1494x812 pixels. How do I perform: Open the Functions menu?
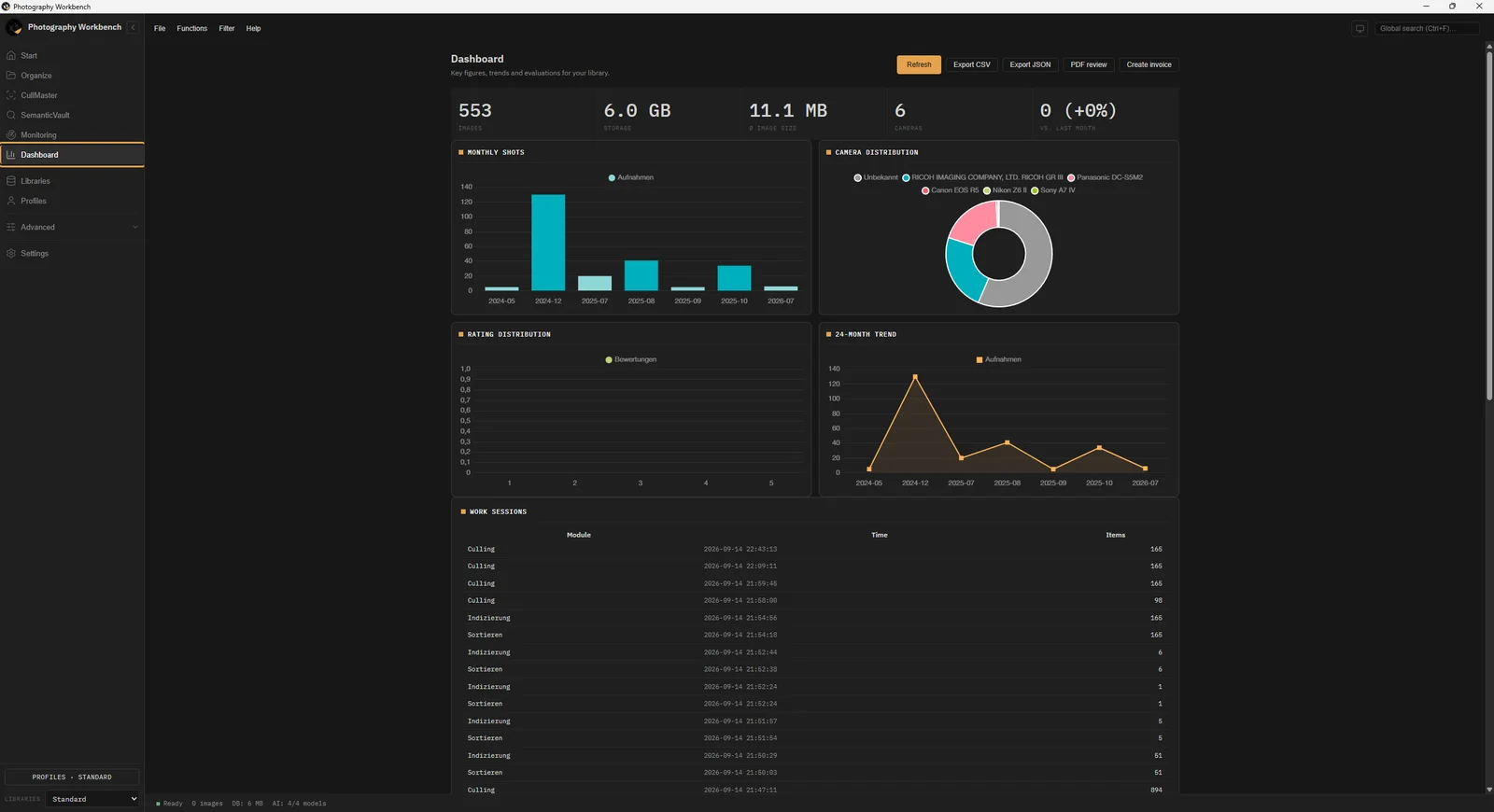tap(192, 29)
